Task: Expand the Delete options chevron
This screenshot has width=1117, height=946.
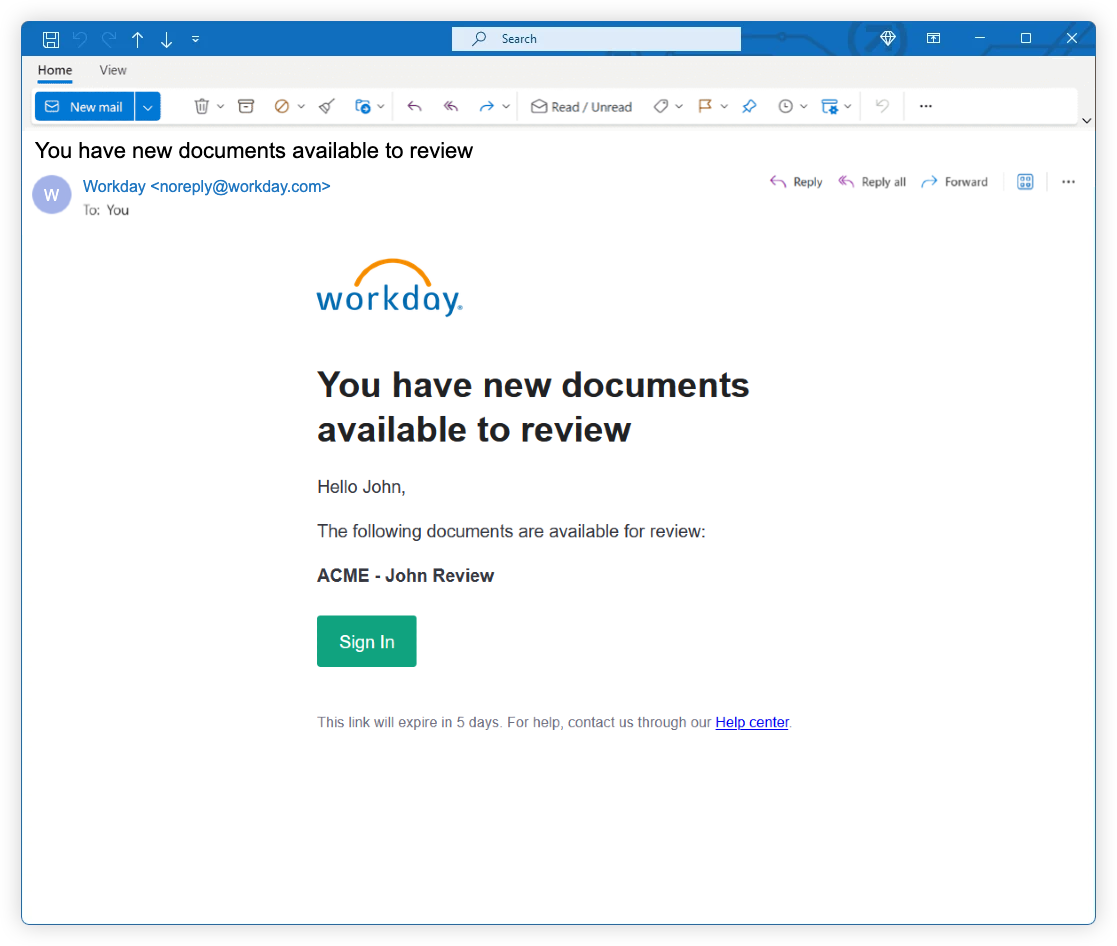Action: [x=221, y=106]
